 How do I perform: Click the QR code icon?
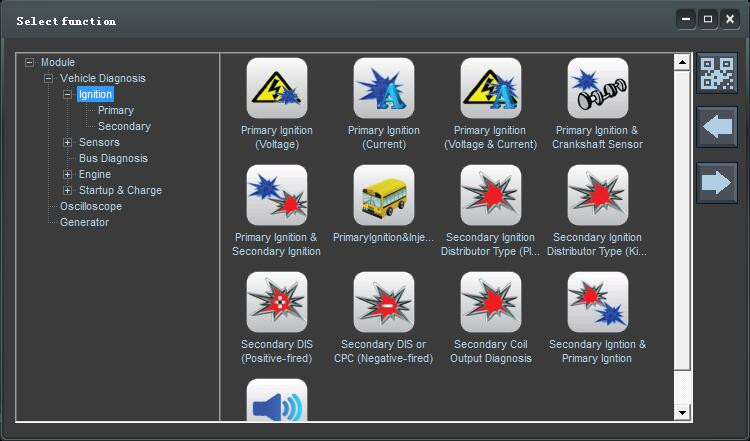pos(717,73)
